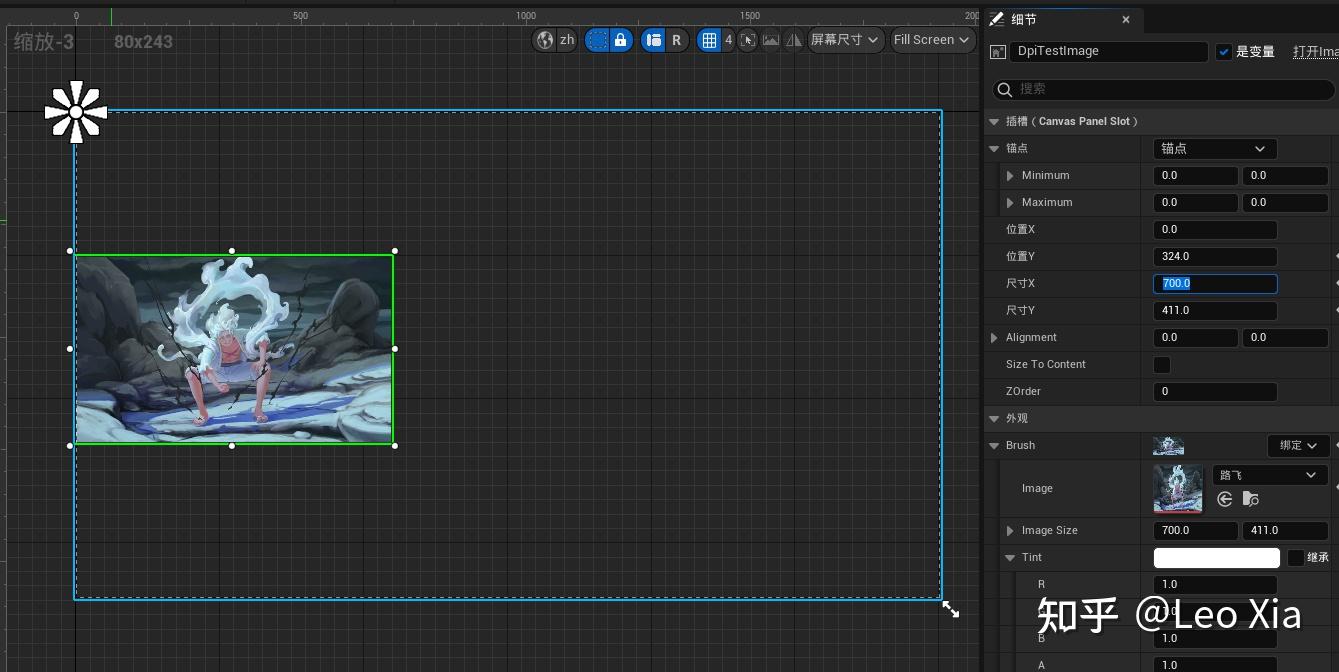Click the 尺寸Y field showing 411.0
The height and width of the screenshot is (672, 1339).
[1215, 310]
